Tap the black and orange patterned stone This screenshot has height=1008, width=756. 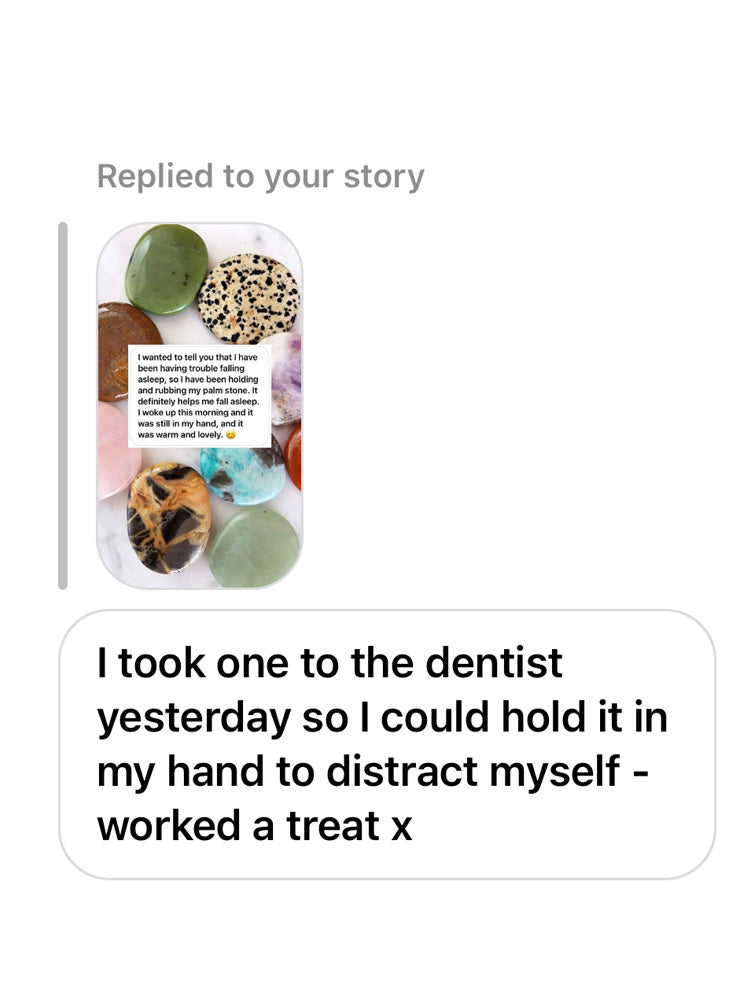(167, 517)
